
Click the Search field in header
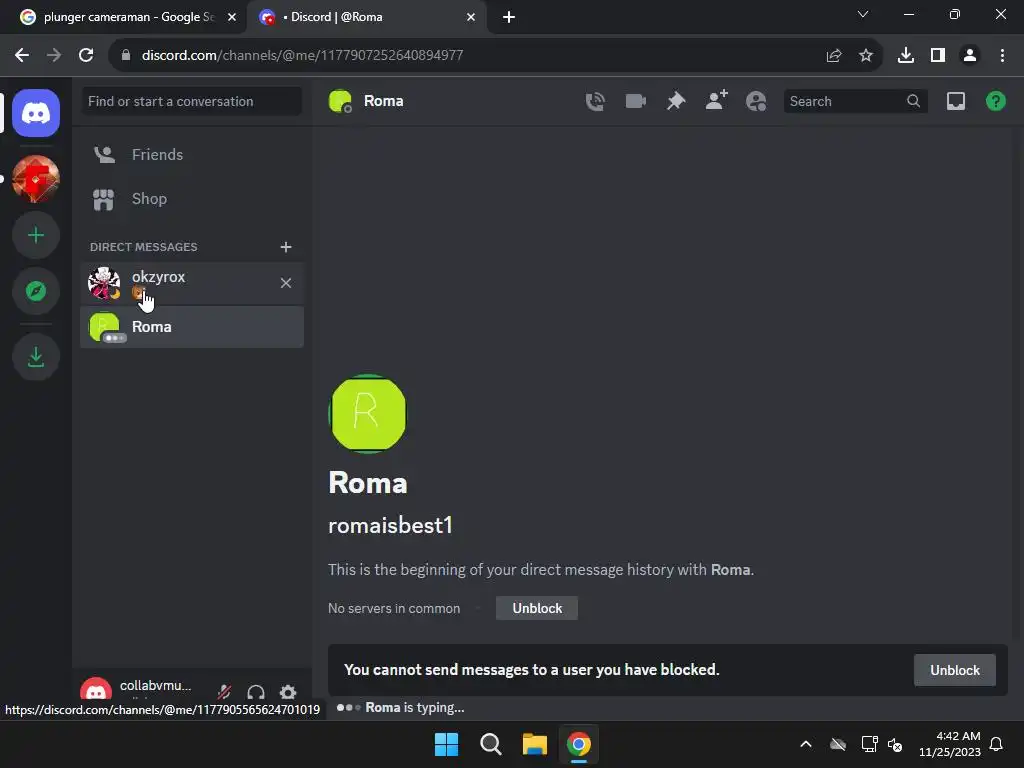[855, 101]
